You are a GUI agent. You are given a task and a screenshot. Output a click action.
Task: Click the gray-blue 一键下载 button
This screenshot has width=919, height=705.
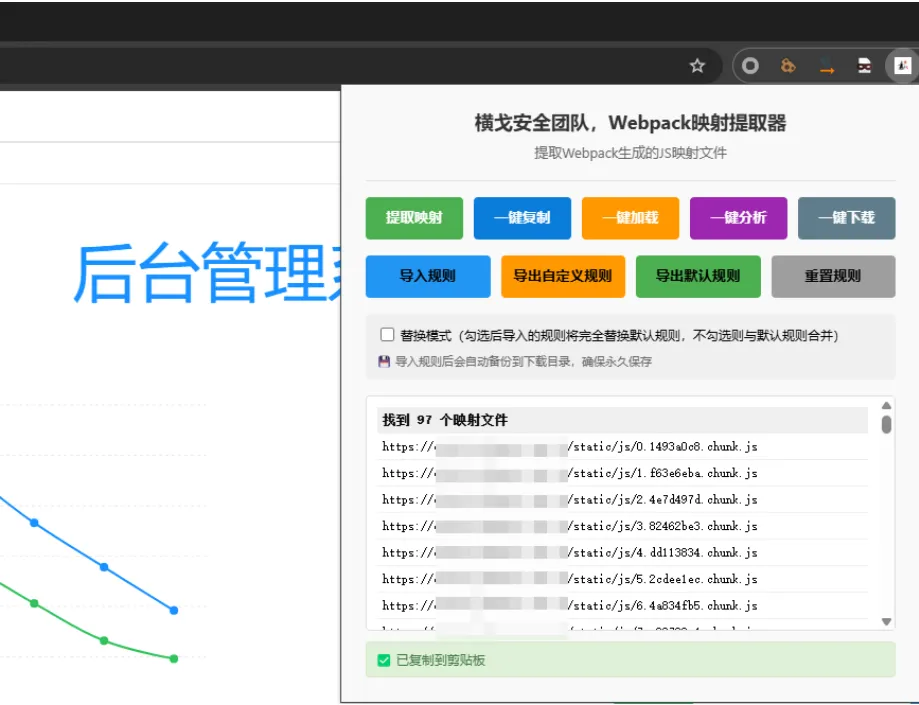pyautogui.click(x=846, y=218)
